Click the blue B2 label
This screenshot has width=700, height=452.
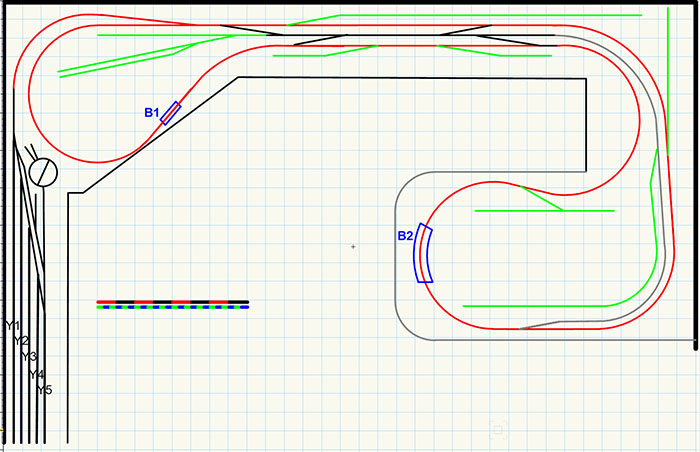coord(405,236)
